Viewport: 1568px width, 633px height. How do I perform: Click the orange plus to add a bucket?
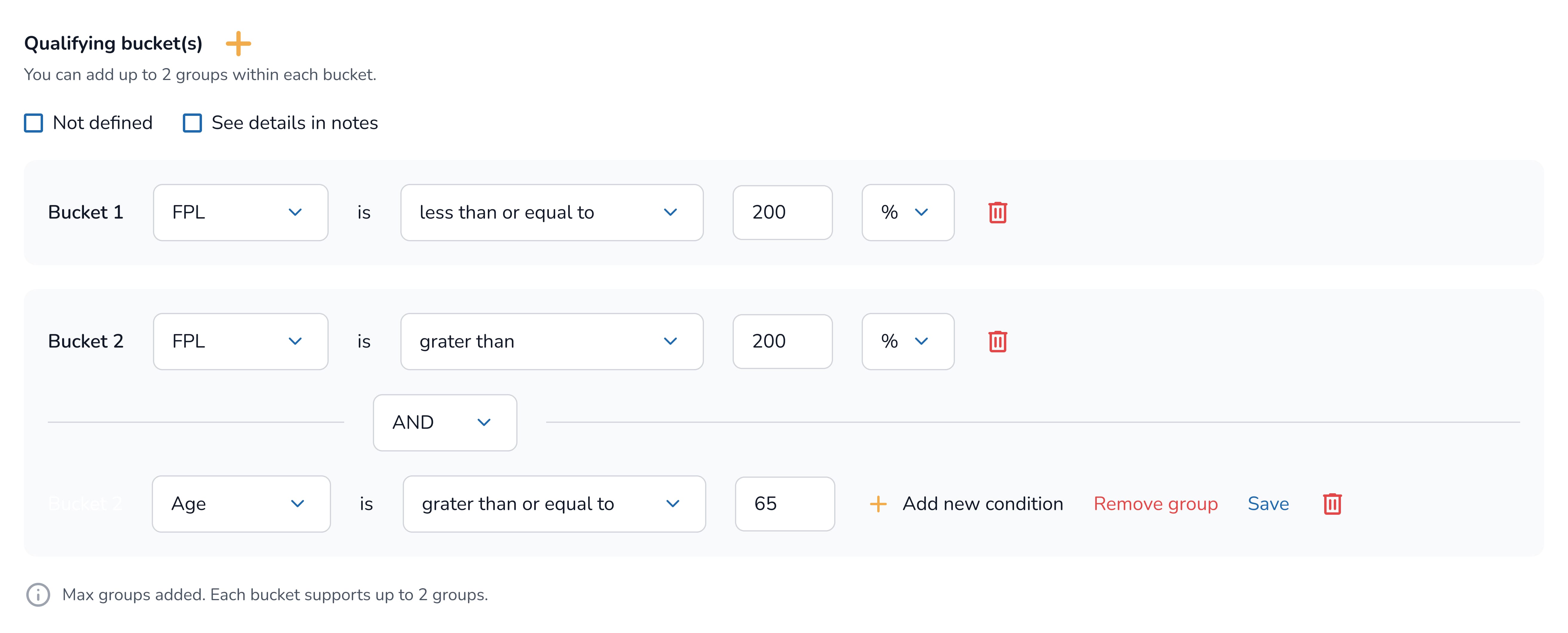click(238, 44)
